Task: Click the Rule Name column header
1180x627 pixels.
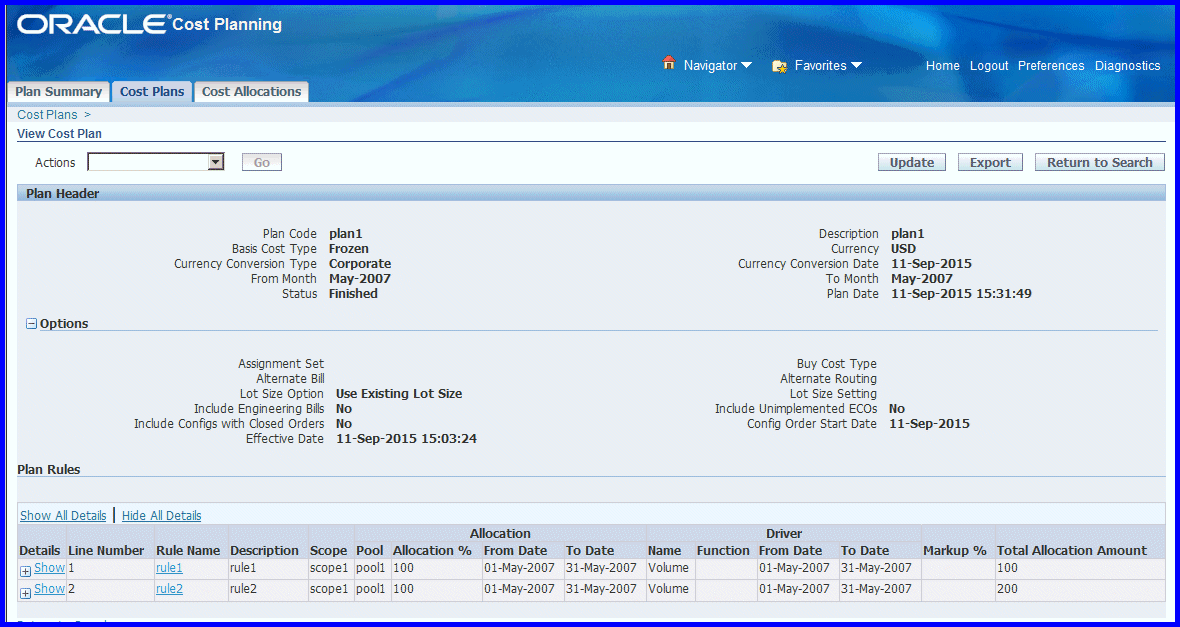Action: coord(188,550)
